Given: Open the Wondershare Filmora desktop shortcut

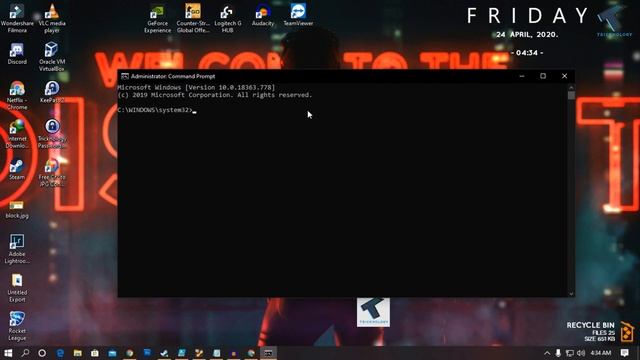Looking at the screenshot, I should [17, 18].
